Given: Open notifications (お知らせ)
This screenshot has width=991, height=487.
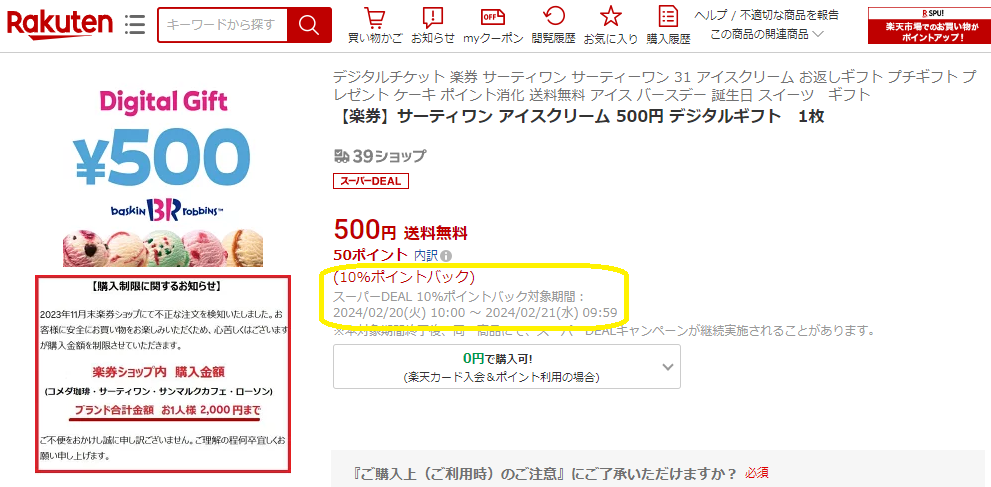Looking at the screenshot, I should pyautogui.click(x=433, y=26).
